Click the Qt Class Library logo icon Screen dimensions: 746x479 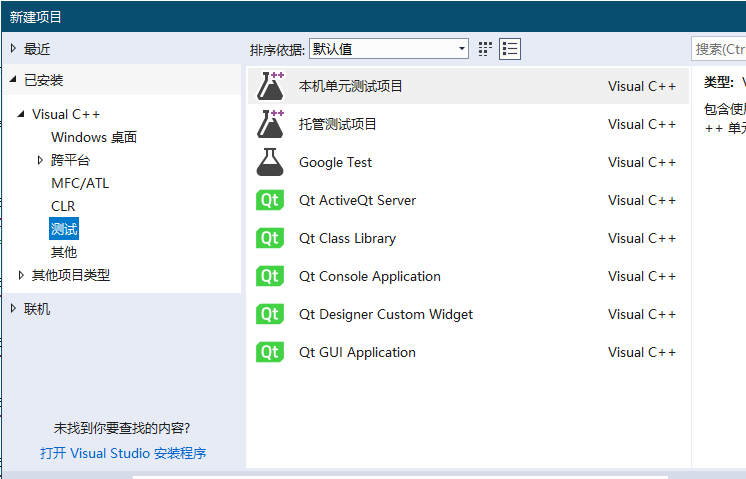click(270, 238)
